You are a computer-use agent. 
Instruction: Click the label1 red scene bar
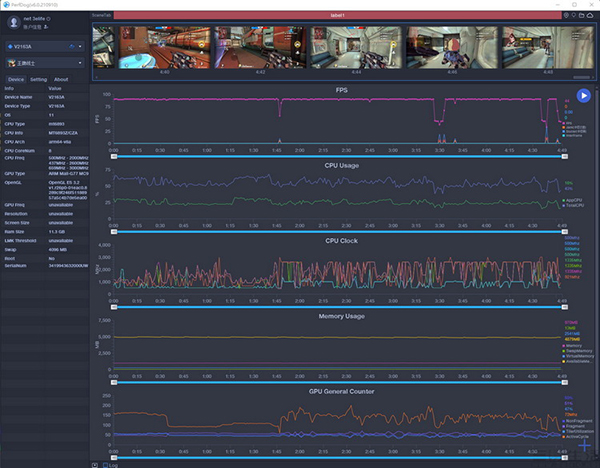335,16
